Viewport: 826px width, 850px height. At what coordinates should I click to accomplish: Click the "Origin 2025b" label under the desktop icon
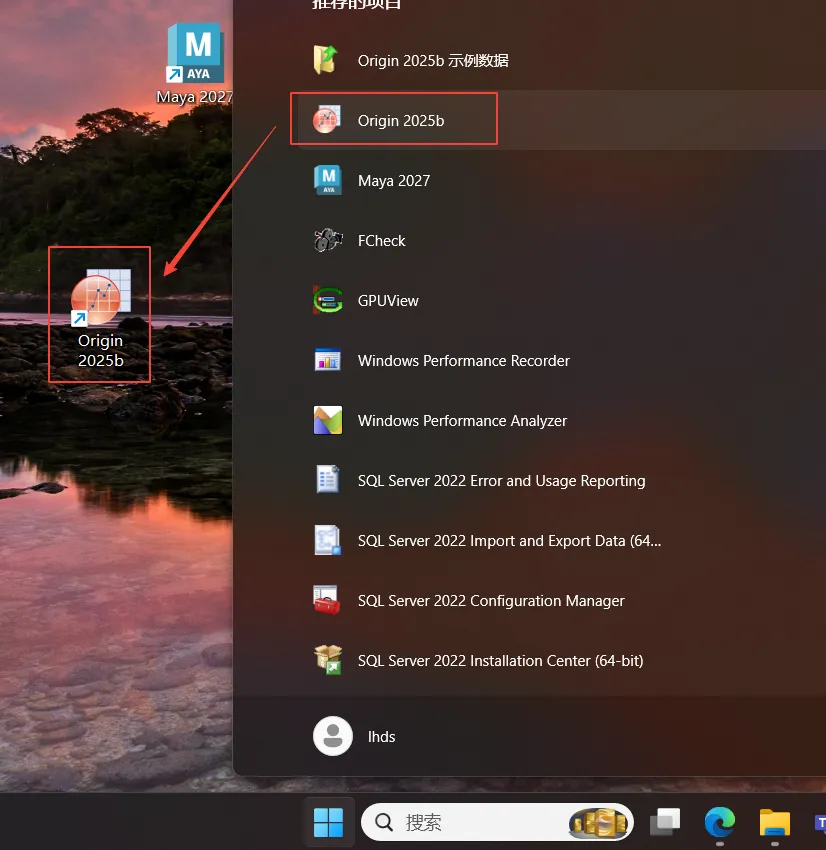101,350
